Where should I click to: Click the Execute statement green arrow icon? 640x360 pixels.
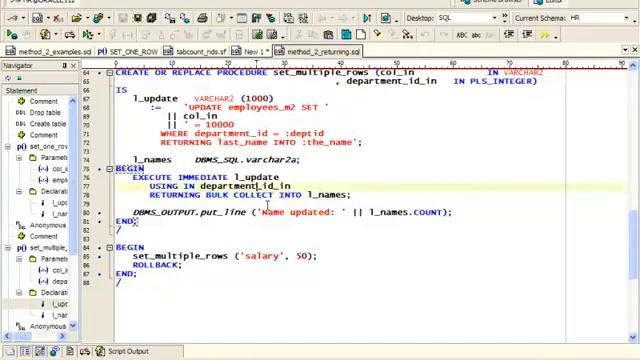click(11, 35)
